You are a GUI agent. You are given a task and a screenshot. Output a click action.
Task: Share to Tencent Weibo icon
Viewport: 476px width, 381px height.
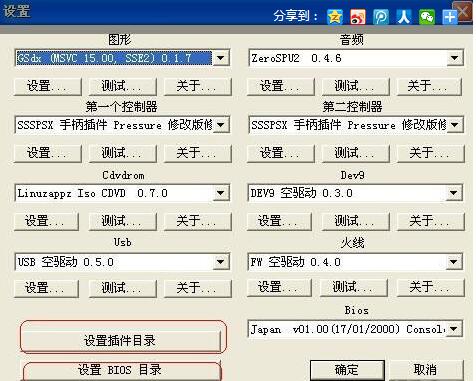pos(381,16)
